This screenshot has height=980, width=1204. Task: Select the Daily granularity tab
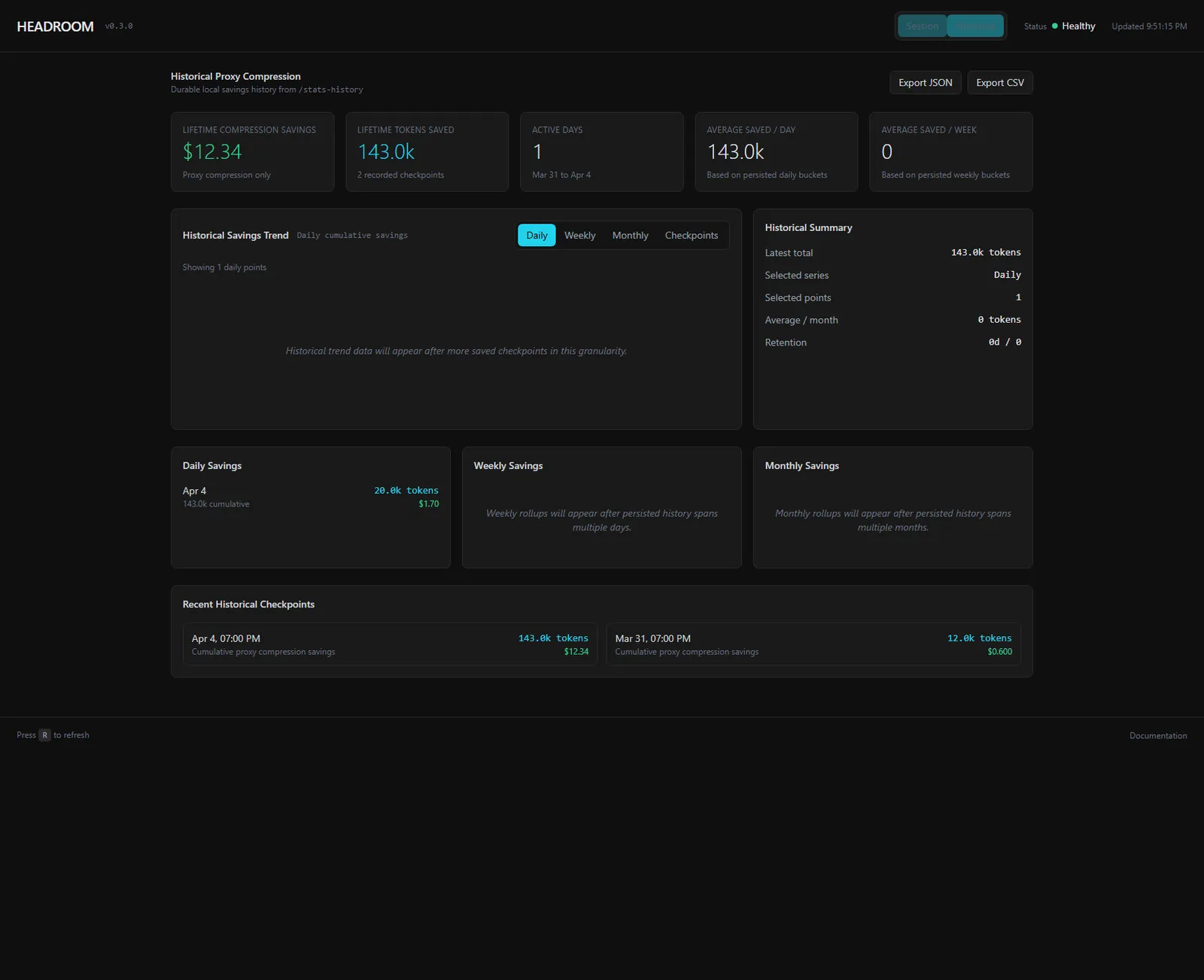(537, 236)
